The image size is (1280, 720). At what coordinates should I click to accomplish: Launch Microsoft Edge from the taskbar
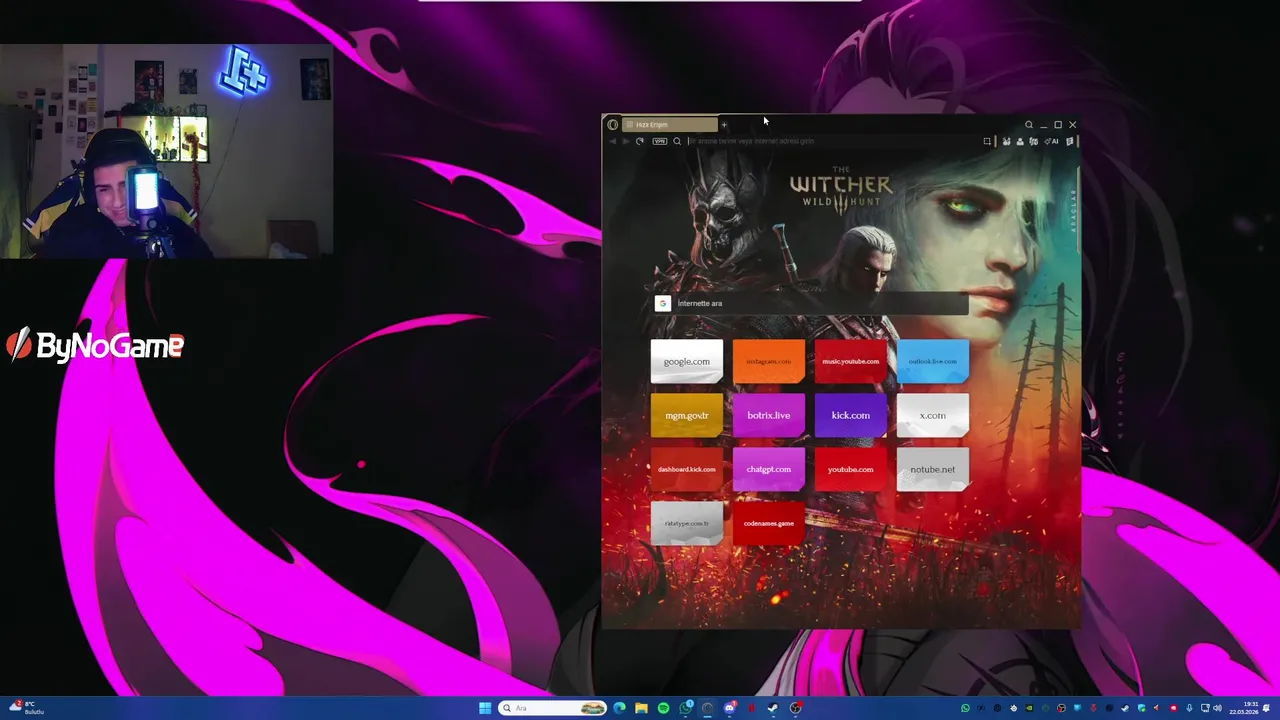(x=619, y=708)
